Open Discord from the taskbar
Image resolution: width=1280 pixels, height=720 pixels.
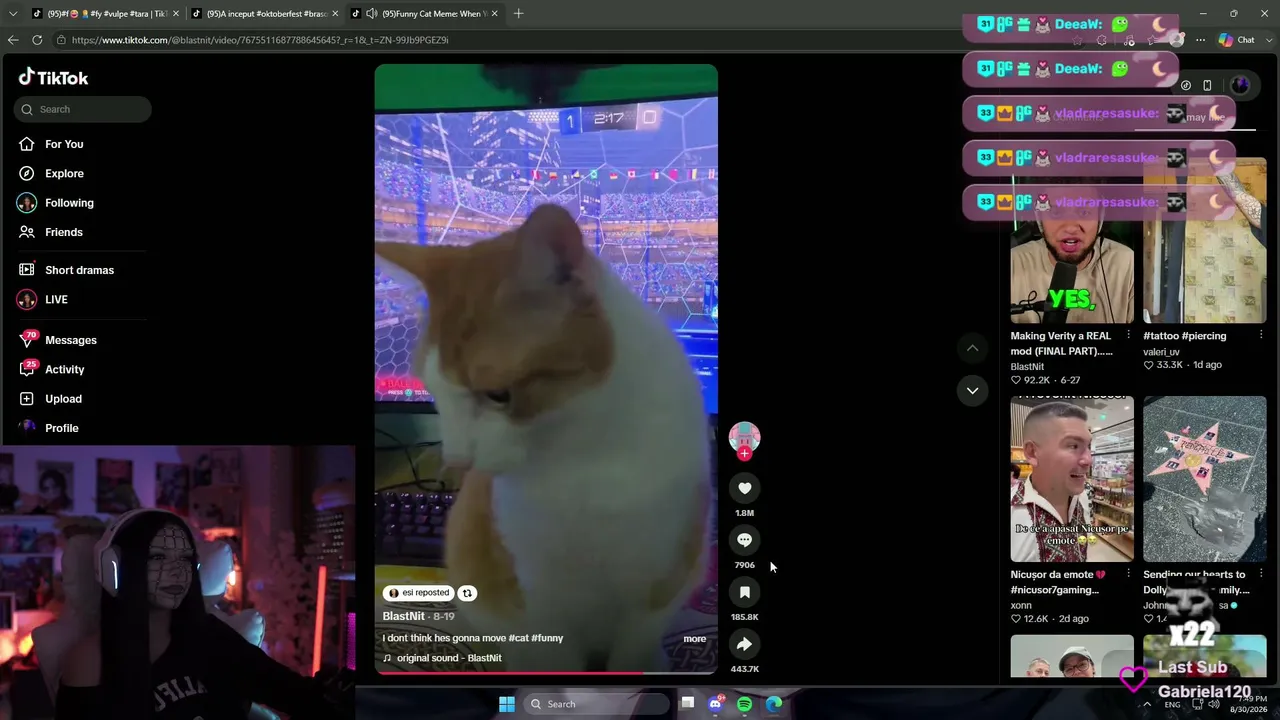pyautogui.click(x=716, y=704)
